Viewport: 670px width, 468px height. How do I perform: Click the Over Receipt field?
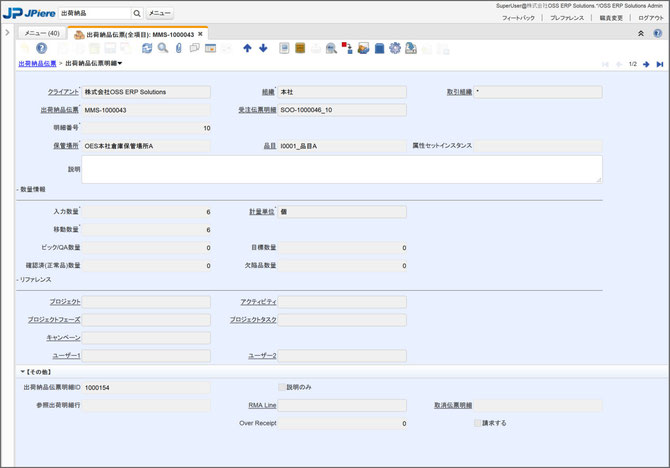pos(342,424)
